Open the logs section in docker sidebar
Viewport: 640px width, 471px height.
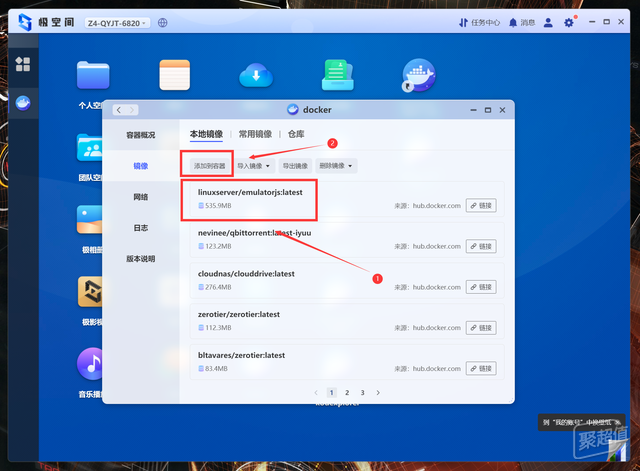[140, 228]
